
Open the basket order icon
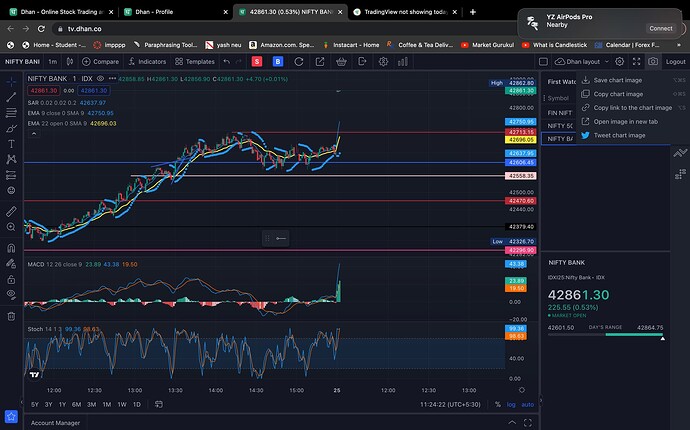341,62
